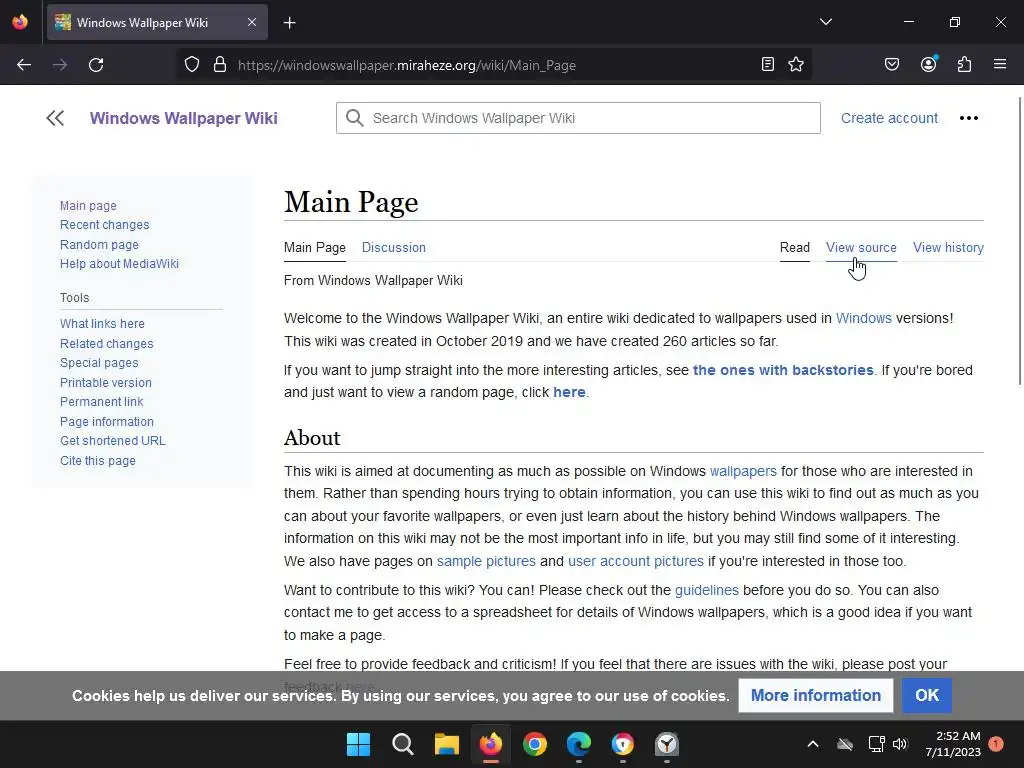Open the Firefox hamburger menu
The image size is (1024, 768).
(x=1000, y=64)
